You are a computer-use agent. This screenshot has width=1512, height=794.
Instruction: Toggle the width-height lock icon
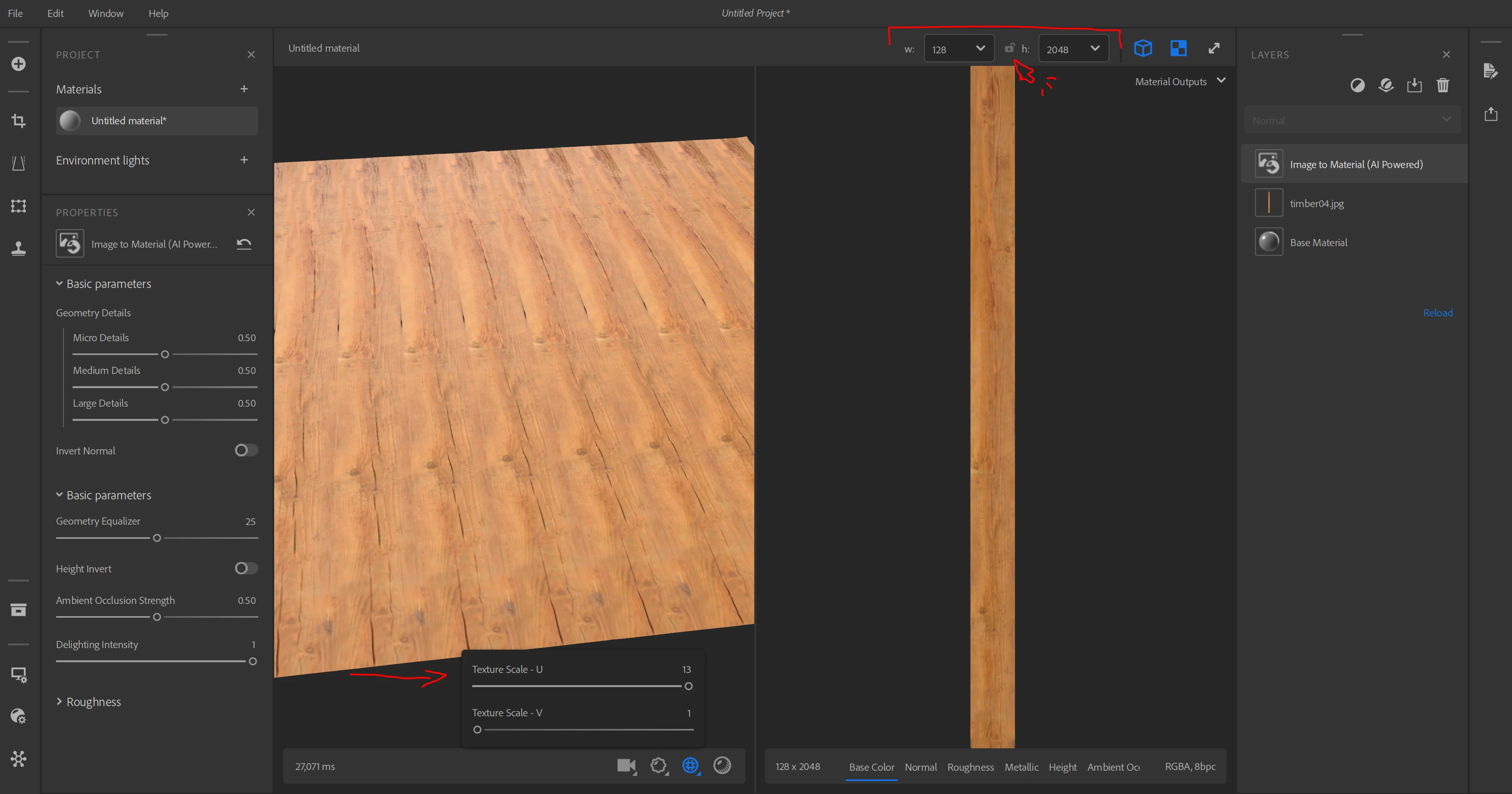pos(1009,49)
